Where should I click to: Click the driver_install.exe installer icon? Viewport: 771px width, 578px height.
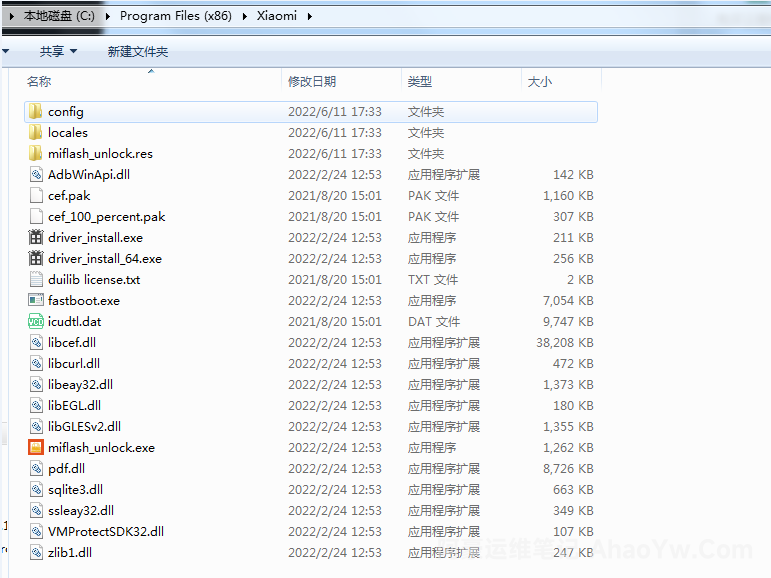[x=36, y=238]
